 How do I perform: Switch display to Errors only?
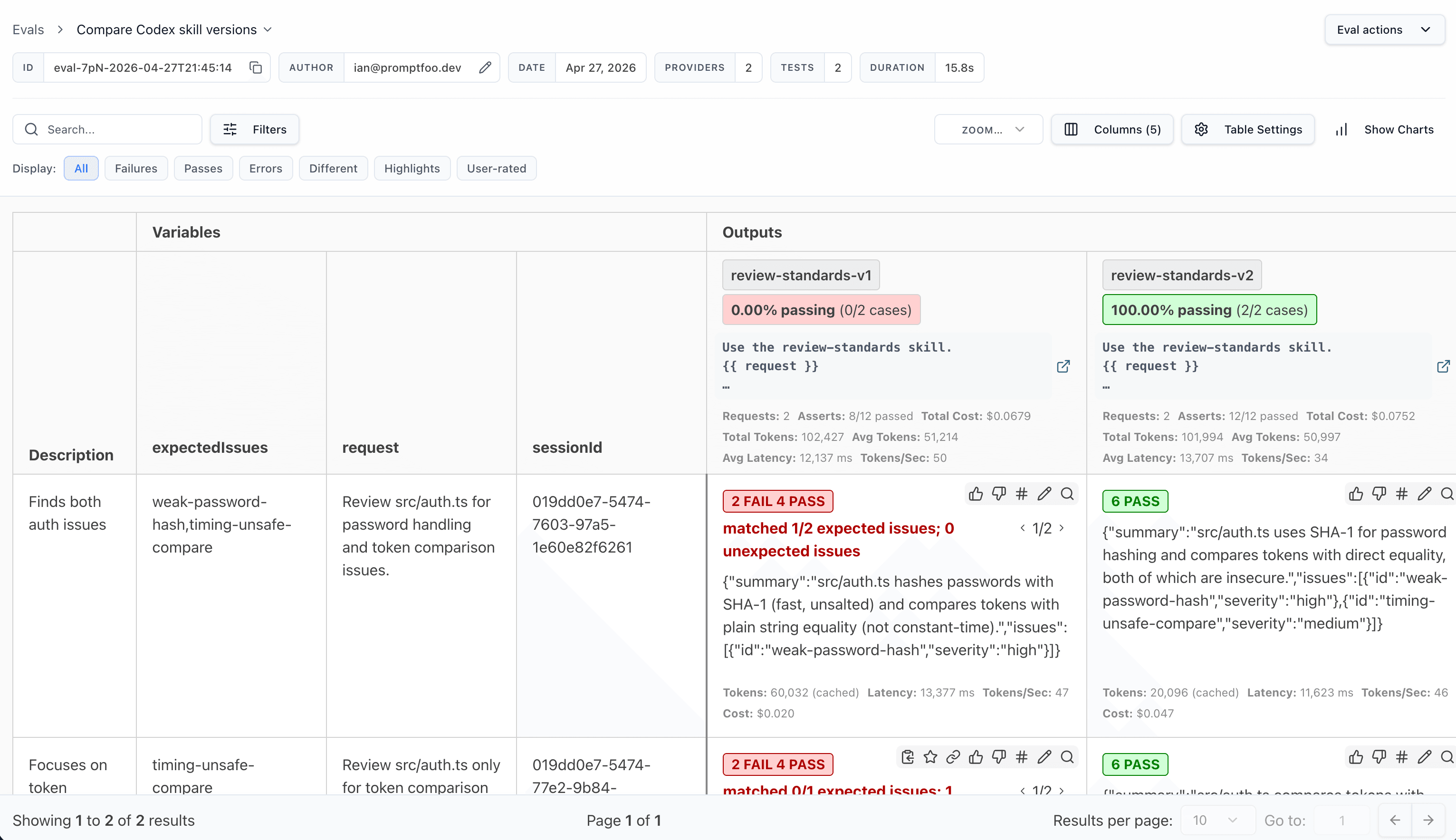pos(265,168)
